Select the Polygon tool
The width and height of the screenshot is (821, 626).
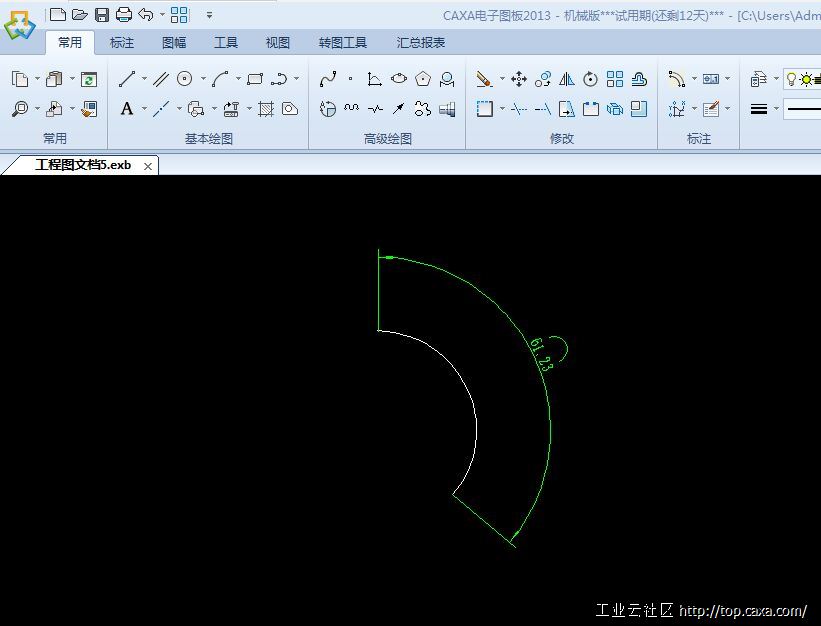pos(423,79)
